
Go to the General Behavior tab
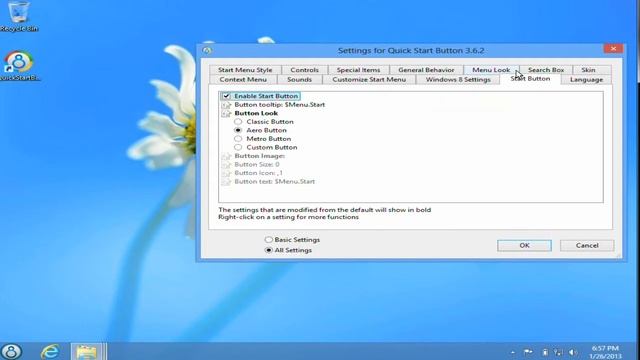pyautogui.click(x=426, y=70)
